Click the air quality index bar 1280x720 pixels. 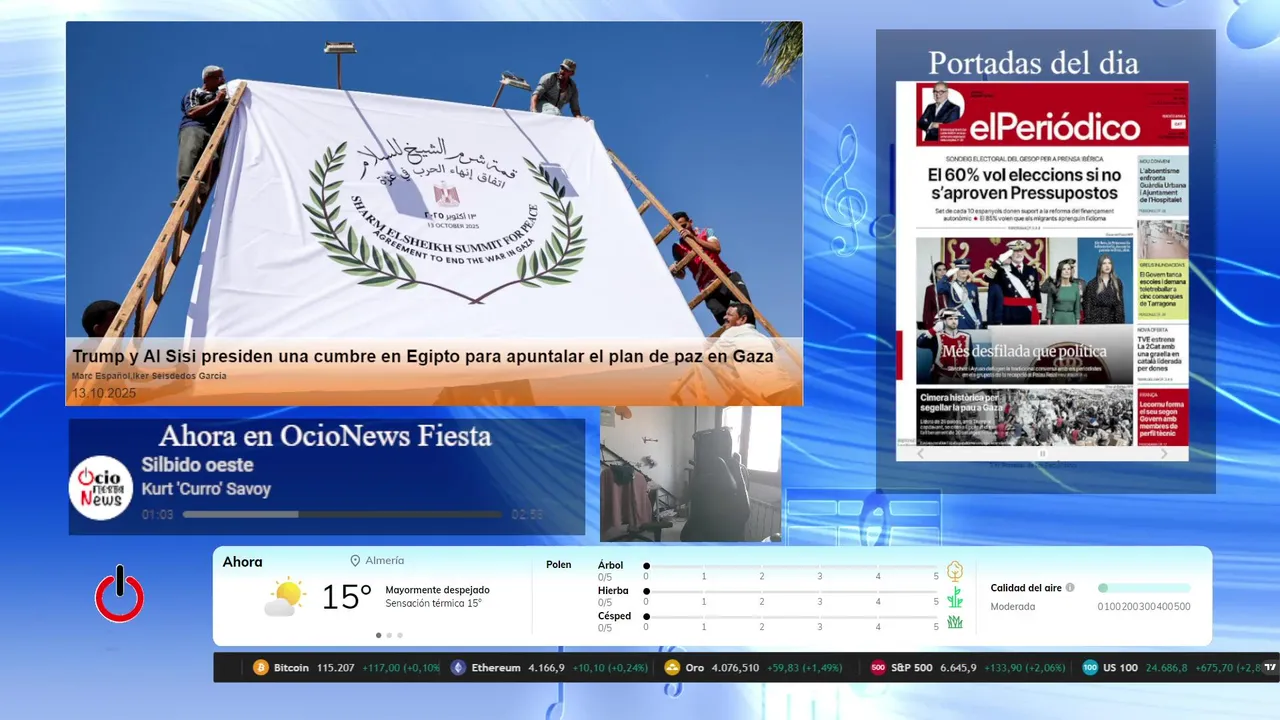tap(1144, 588)
